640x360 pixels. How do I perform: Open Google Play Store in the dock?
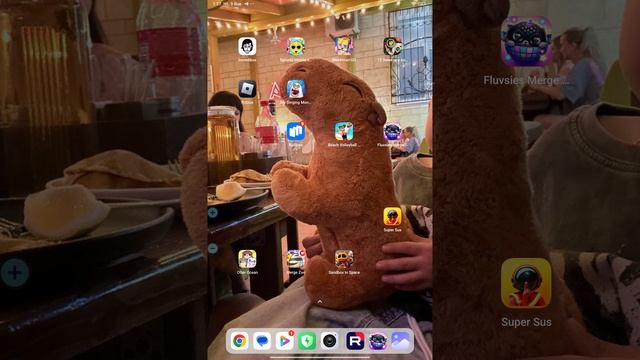(285, 341)
